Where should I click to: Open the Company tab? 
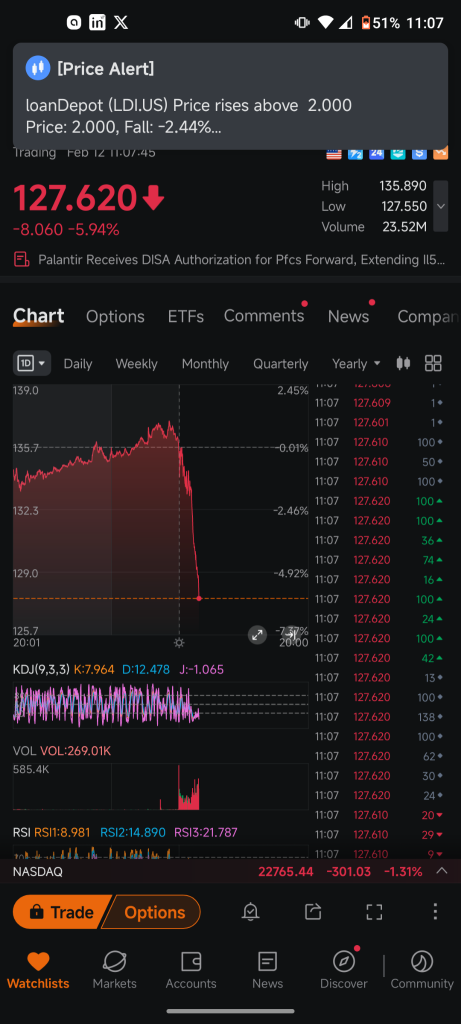[428, 317]
